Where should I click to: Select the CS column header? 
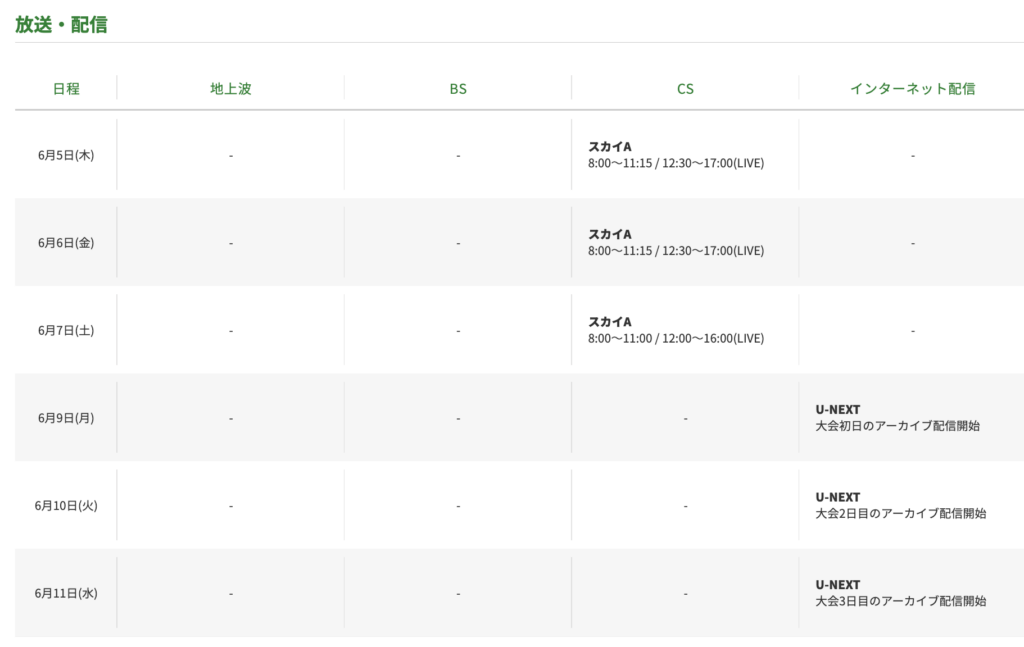pos(685,88)
